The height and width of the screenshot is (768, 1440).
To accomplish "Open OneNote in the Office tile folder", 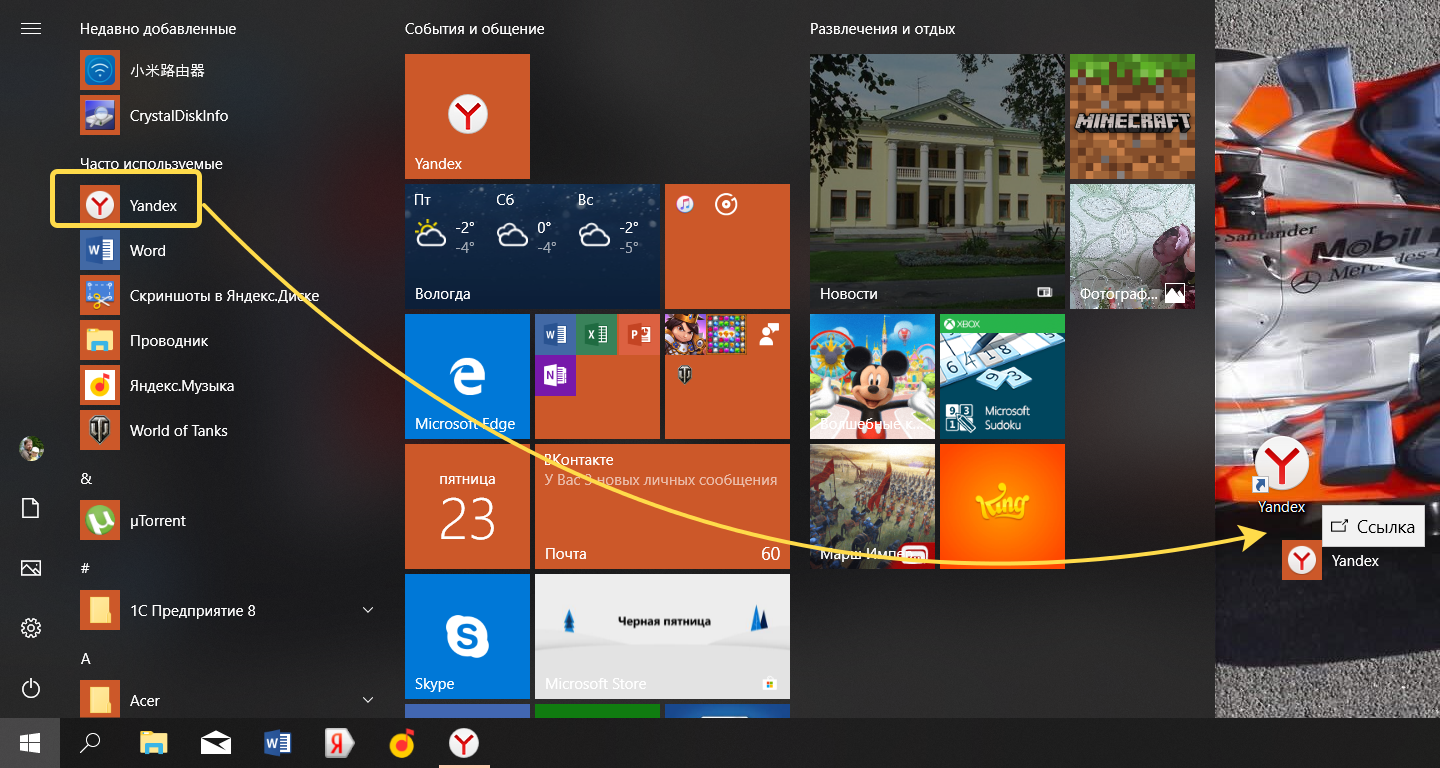I will click(555, 376).
